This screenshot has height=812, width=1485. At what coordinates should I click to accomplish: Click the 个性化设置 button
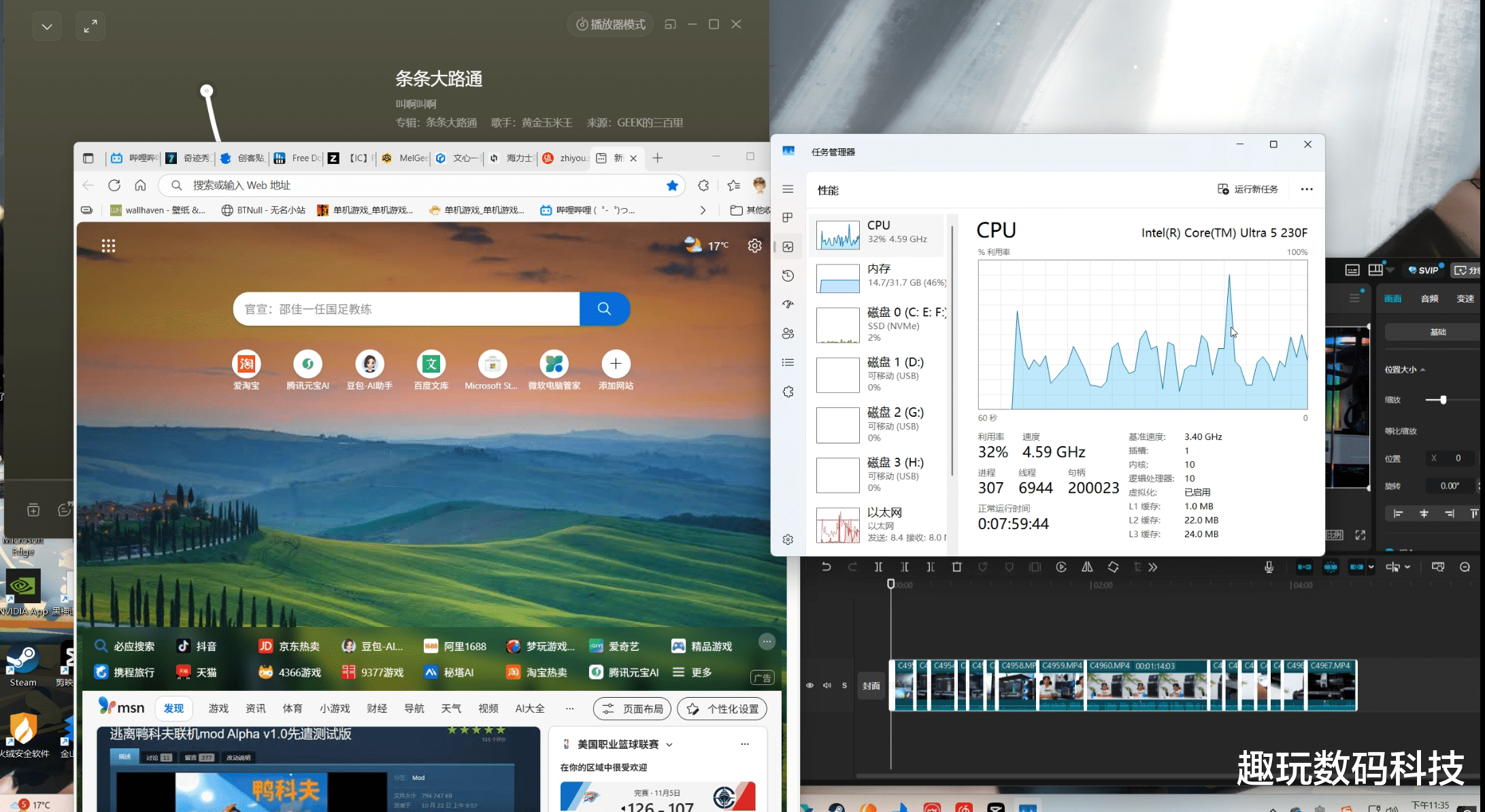722,709
